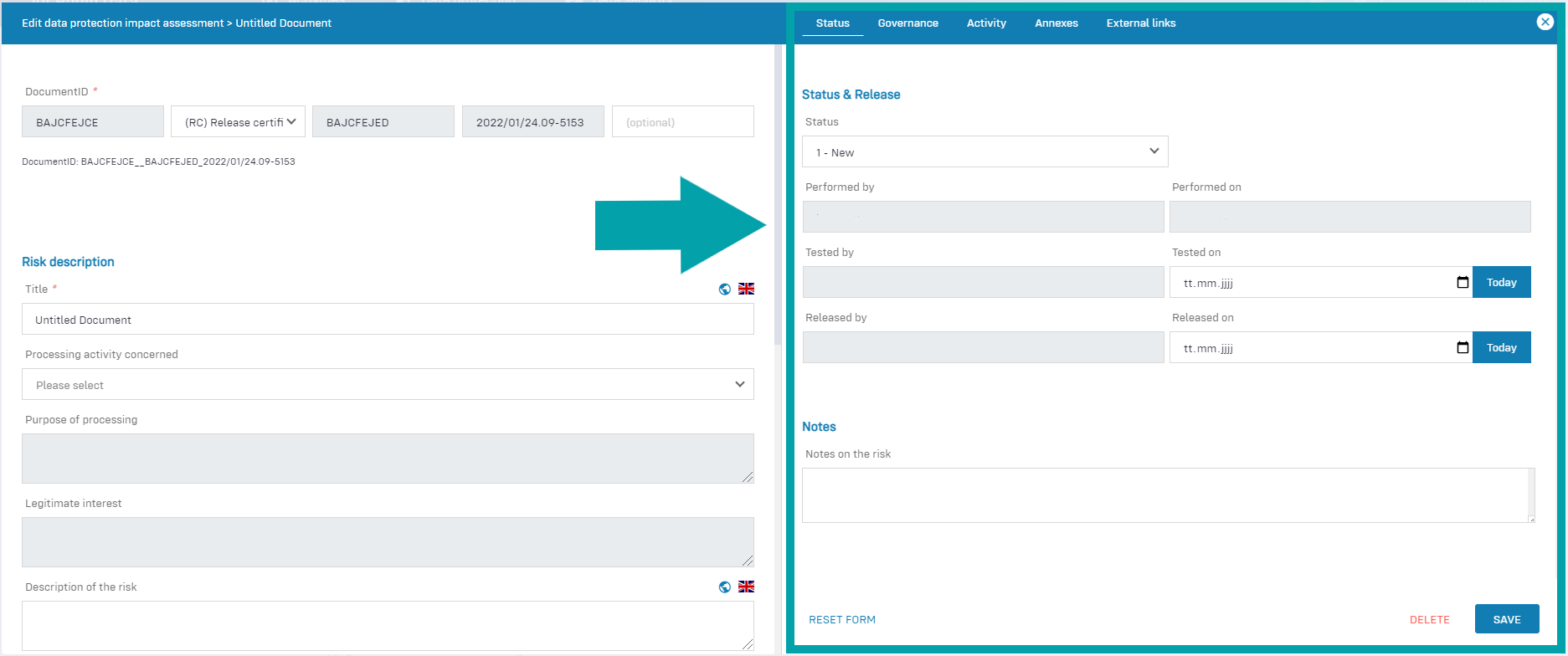Click into the Notes on the risk textarea
This screenshot has height=656, width=1568.
1166,495
